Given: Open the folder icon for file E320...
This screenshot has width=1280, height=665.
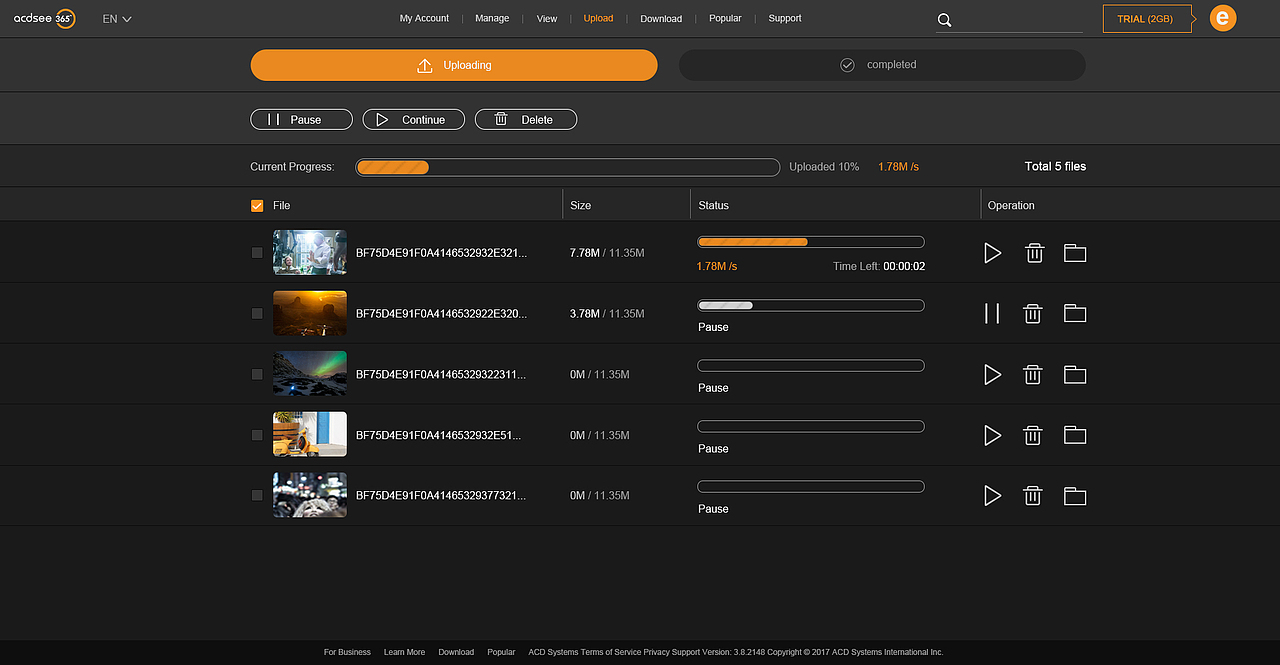Looking at the screenshot, I should point(1075,314).
